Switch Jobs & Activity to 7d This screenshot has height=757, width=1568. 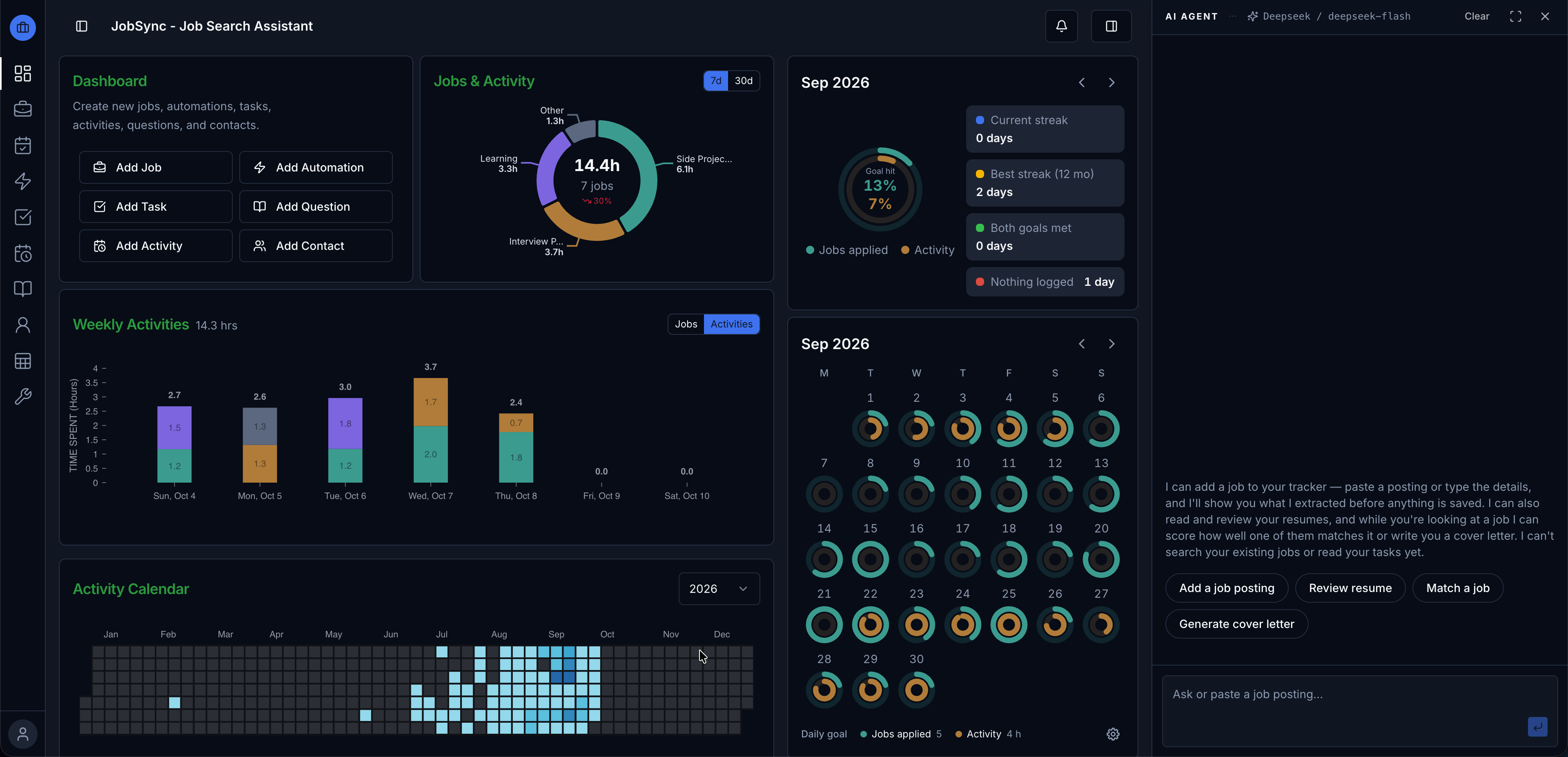[716, 81]
